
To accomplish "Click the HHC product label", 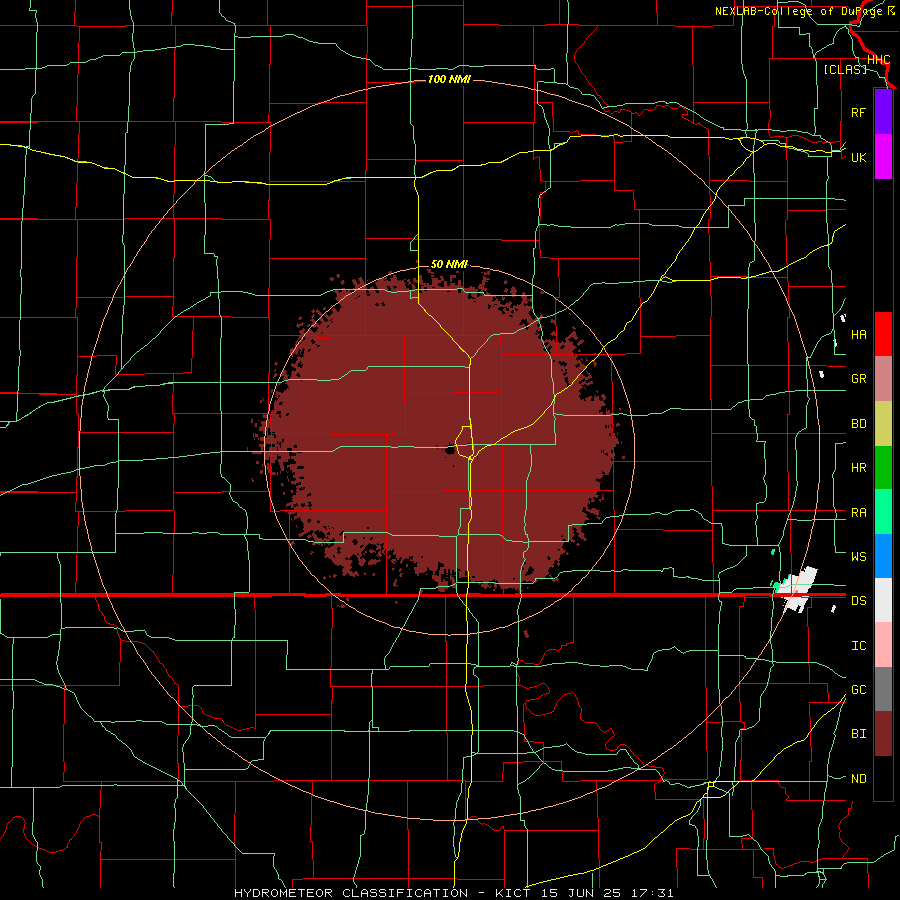I will tap(878, 60).
